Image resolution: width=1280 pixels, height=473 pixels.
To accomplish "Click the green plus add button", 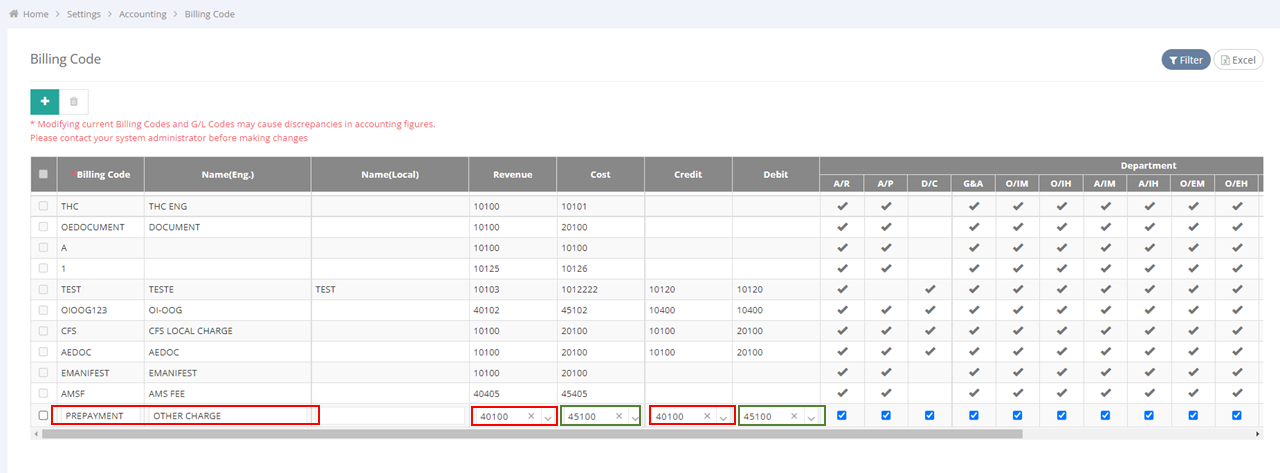I will pyautogui.click(x=44, y=101).
